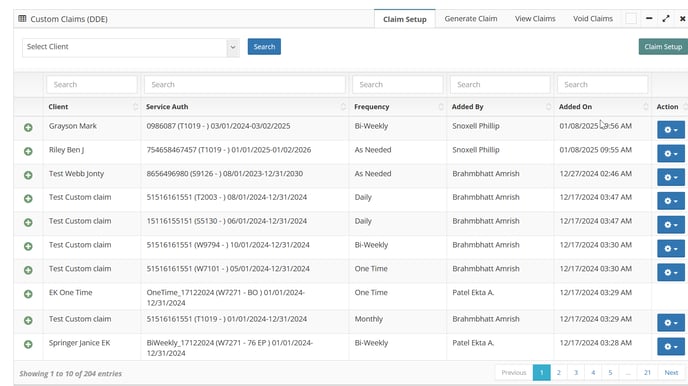Sort table by Added On column header
Image resolution: width=688 pixels, height=386 pixels.
[x=603, y=107]
